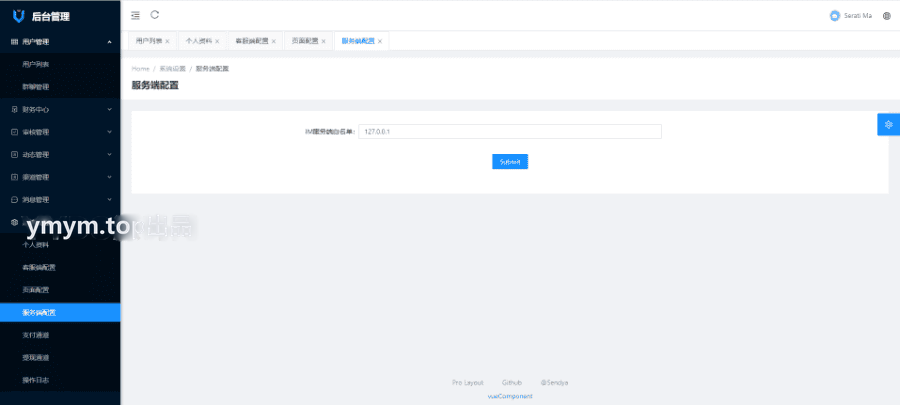Switch to the 页面配置 tab
The height and width of the screenshot is (405, 900).
[x=305, y=41]
